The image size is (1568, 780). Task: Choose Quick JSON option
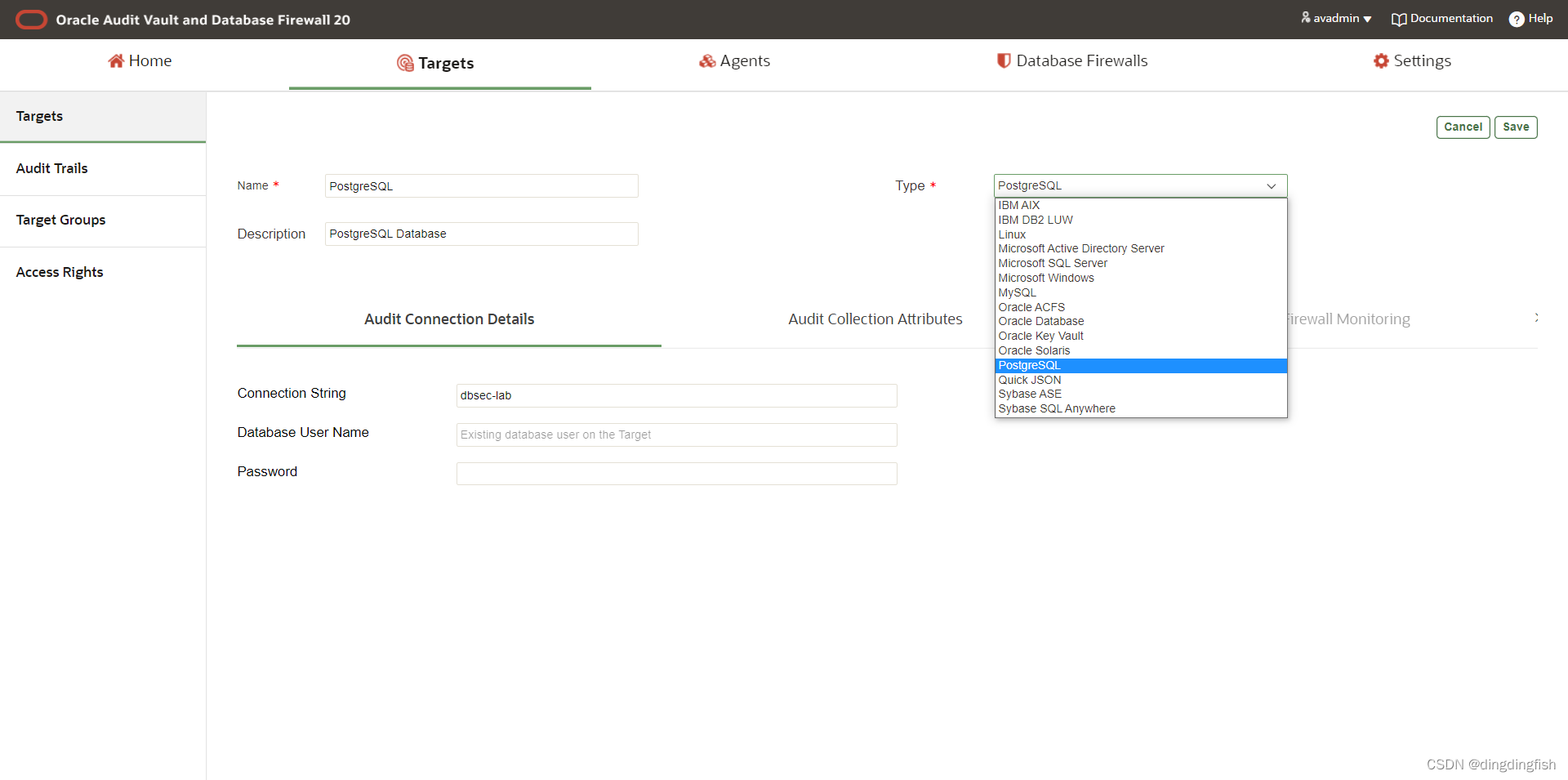pyautogui.click(x=1140, y=380)
